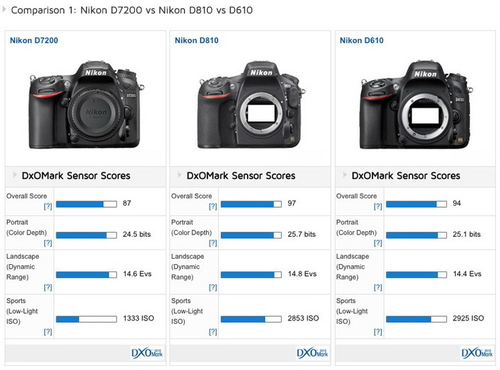View the Nikon D610 camera image

coord(417,105)
